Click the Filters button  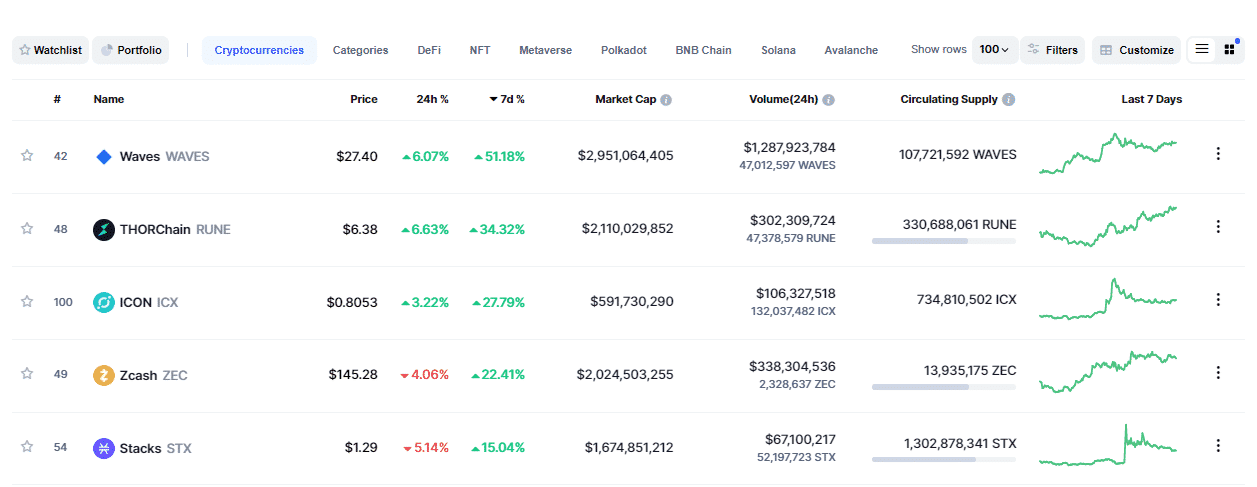1053,50
